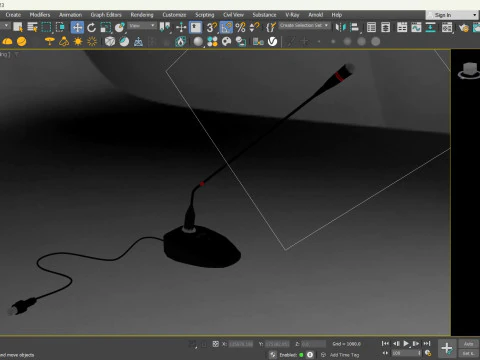Toggle Scene Explorer icon
This screenshot has height=360, width=480.
[371, 27]
